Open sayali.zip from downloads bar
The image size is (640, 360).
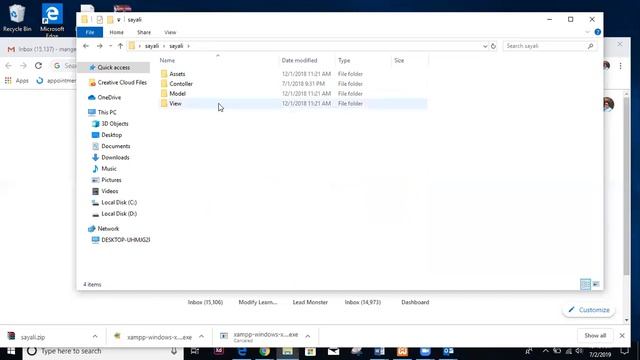(33, 337)
